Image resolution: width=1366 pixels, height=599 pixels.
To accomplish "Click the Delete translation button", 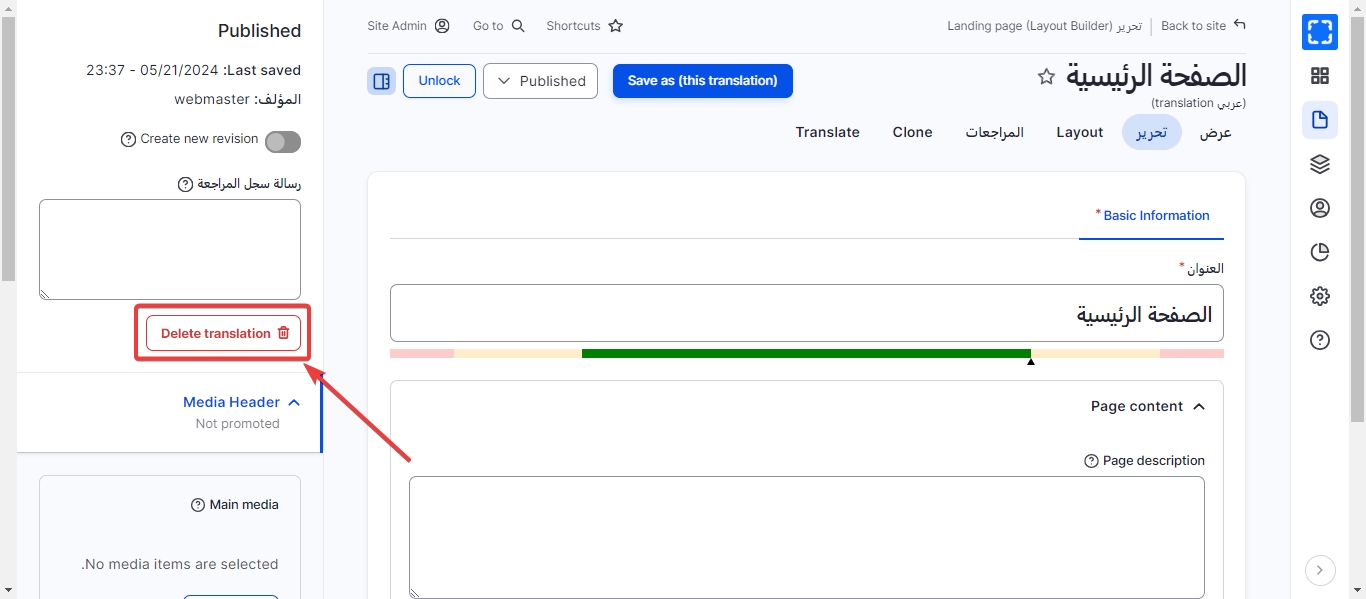I will point(223,334).
